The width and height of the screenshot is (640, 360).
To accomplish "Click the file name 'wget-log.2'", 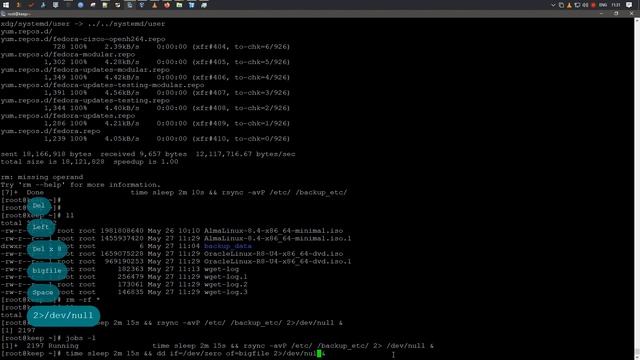I will (226, 284).
